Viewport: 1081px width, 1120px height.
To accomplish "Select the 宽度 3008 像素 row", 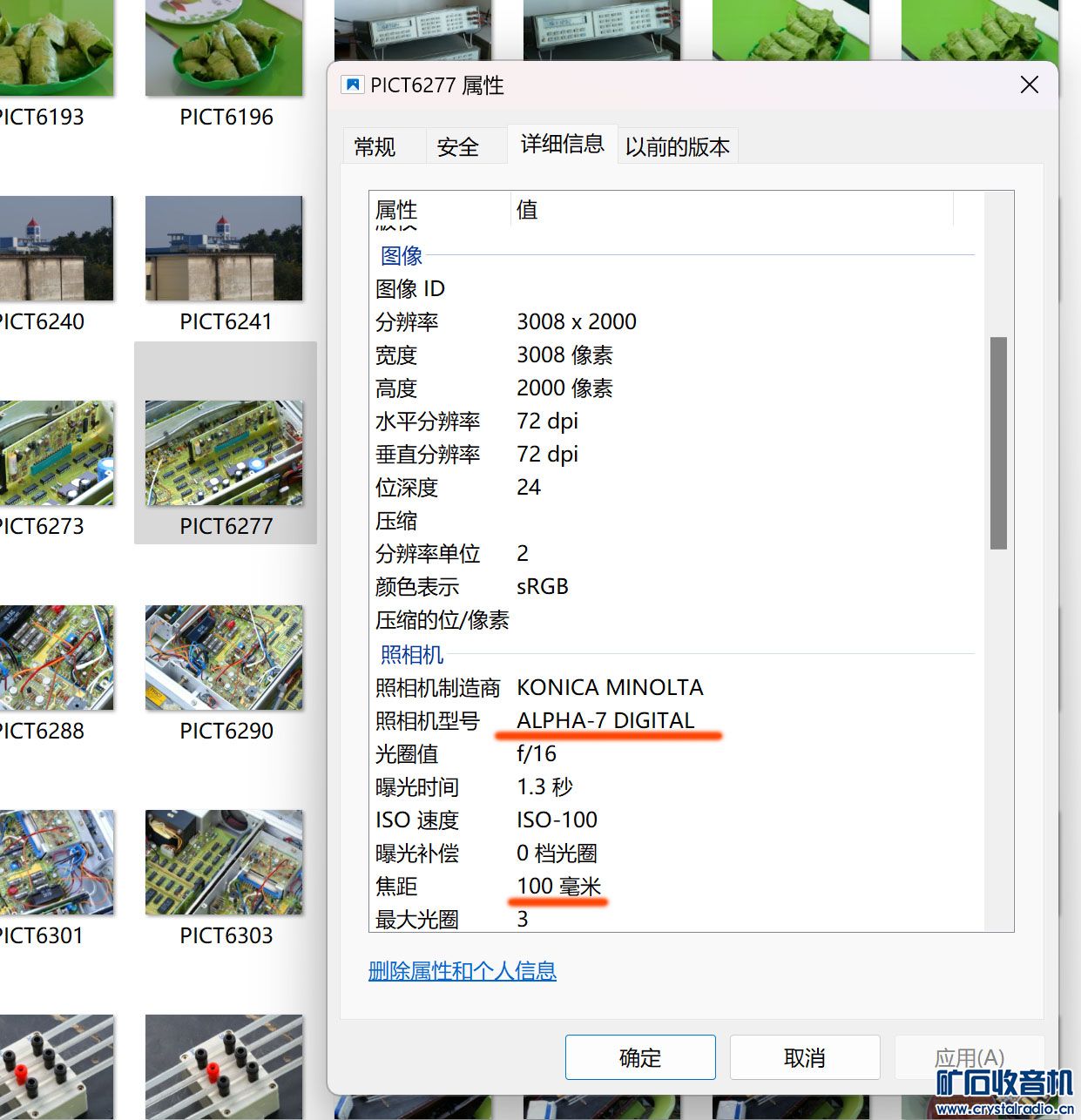I will (x=675, y=354).
